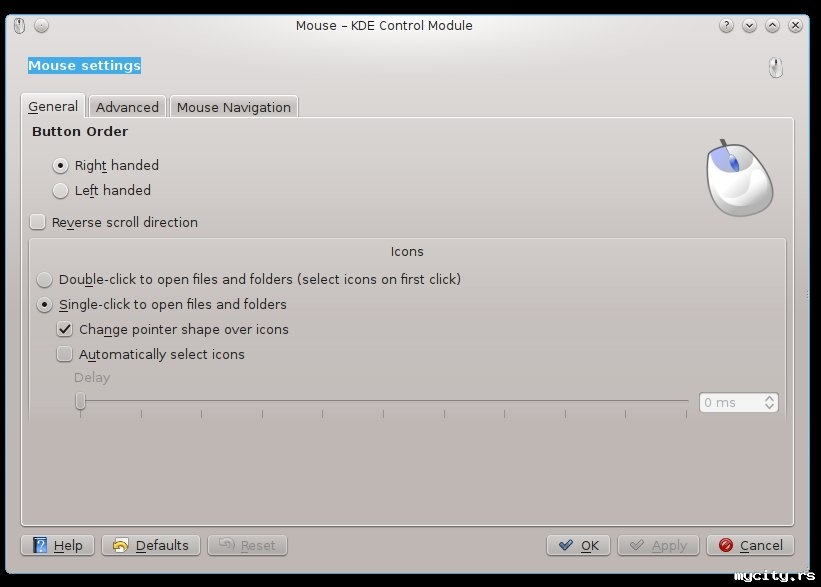Dismiss dialog with Cancel button

click(x=750, y=545)
